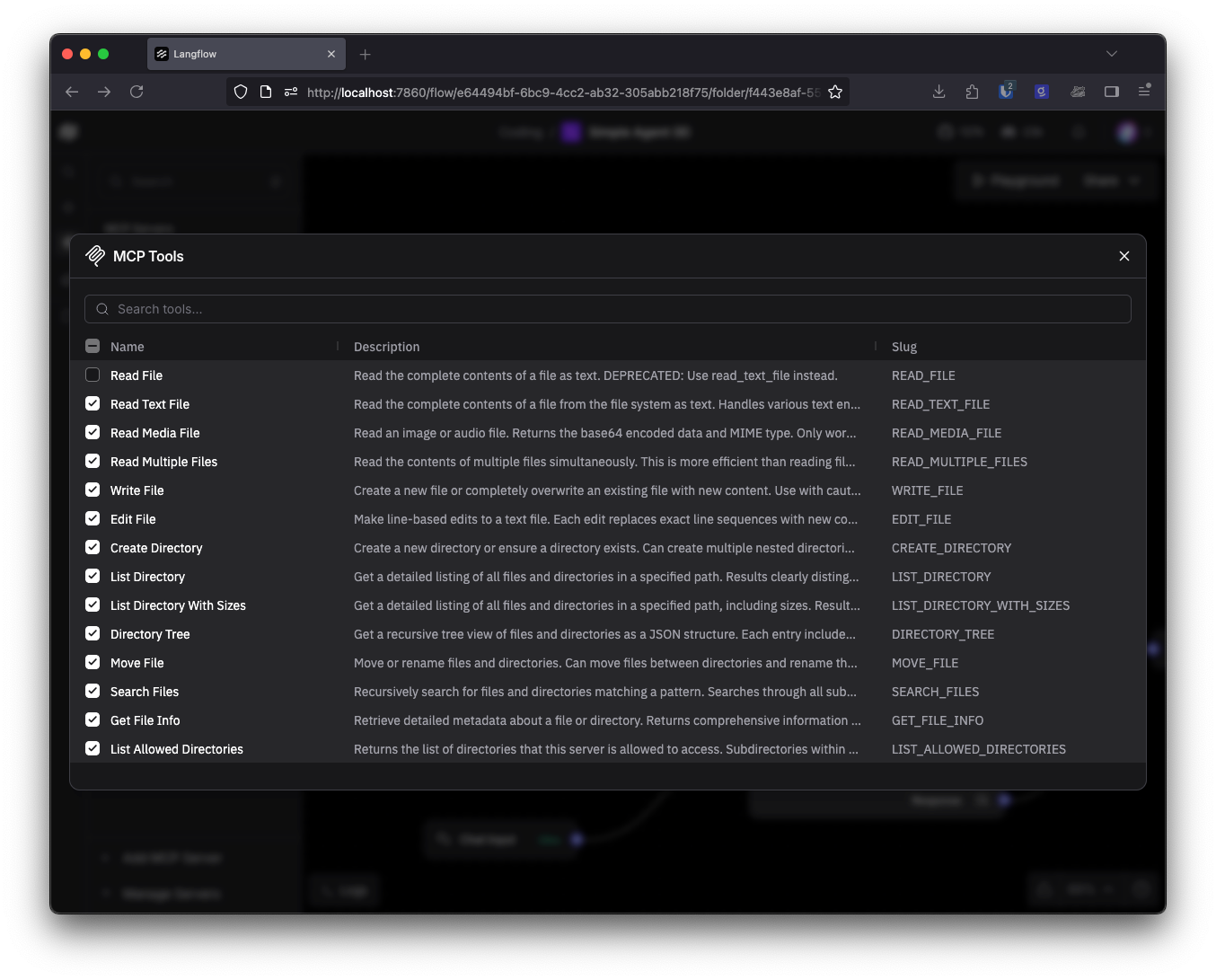
Task: Click the shield tracking protection icon
Action: tap(241, 92)
